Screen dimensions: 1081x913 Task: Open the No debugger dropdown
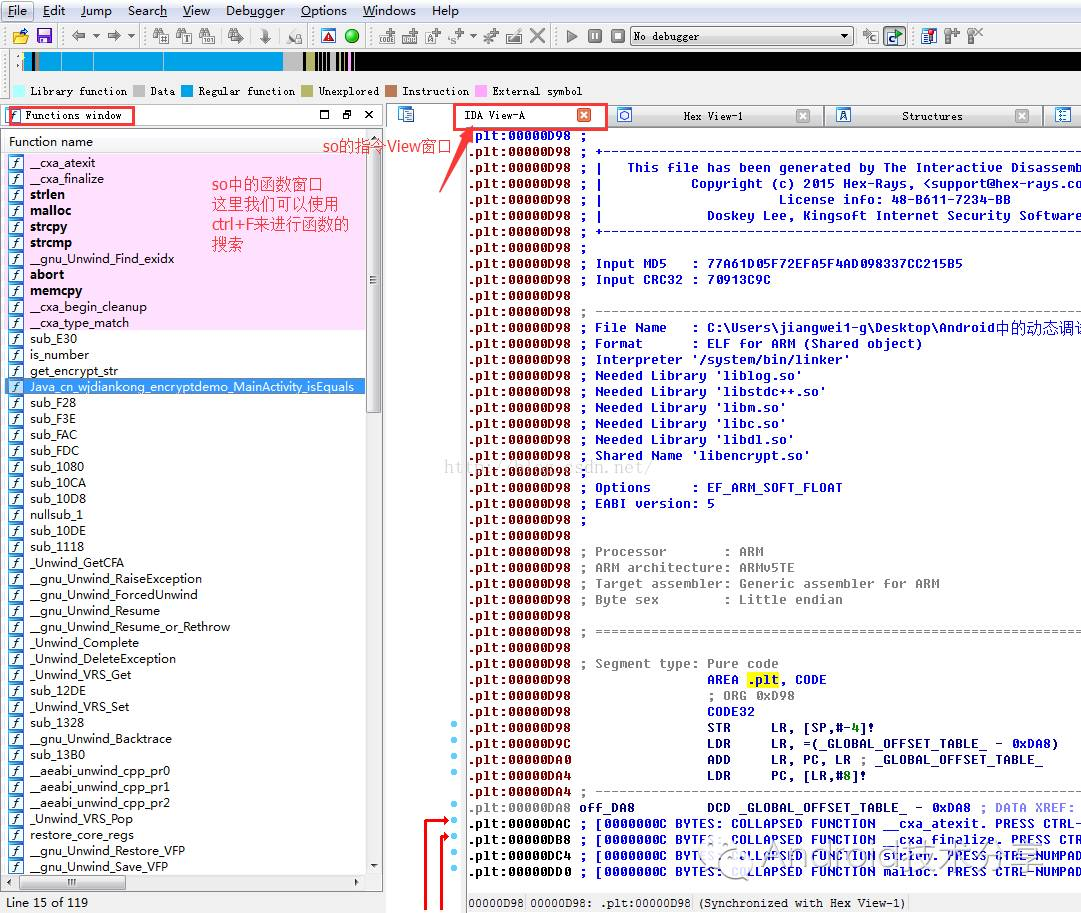tap(844, 36)
